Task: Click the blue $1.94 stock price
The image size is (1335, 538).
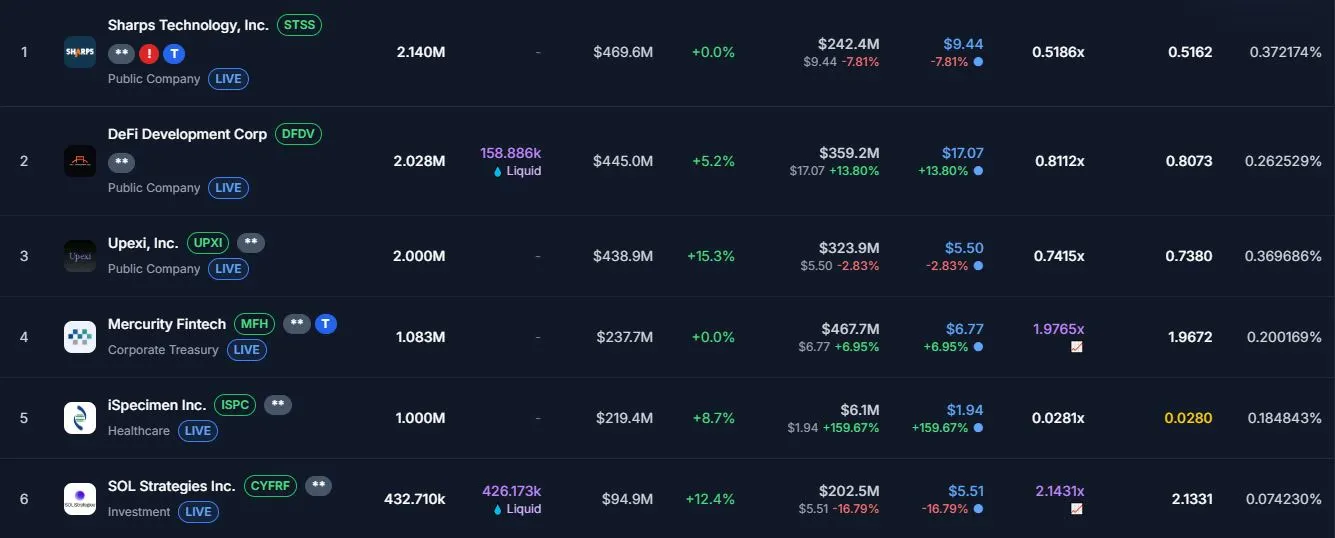Action: (965, 410)
